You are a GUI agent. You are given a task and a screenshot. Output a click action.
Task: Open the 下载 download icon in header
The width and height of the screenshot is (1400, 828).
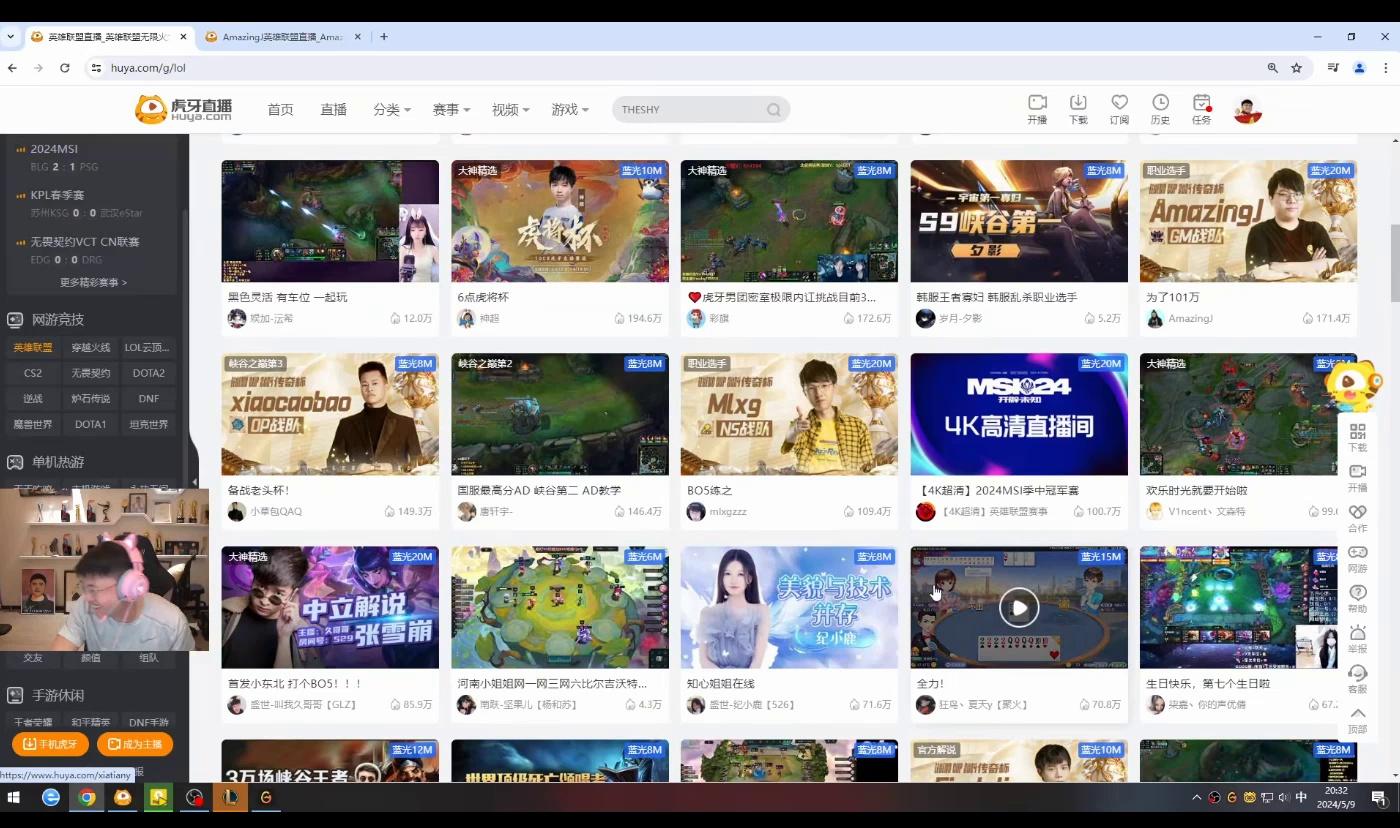(x=1078, y=104)
